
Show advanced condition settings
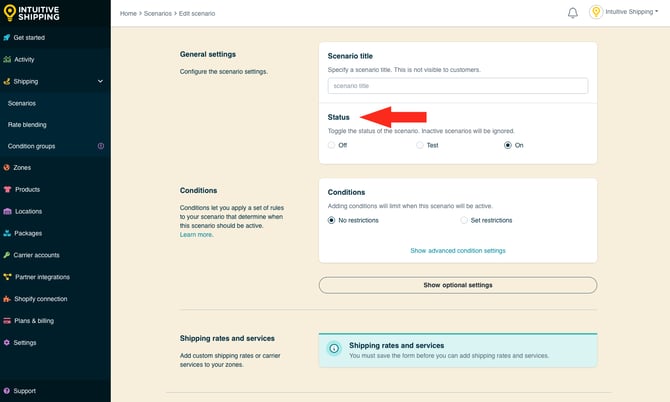[457, 250]
